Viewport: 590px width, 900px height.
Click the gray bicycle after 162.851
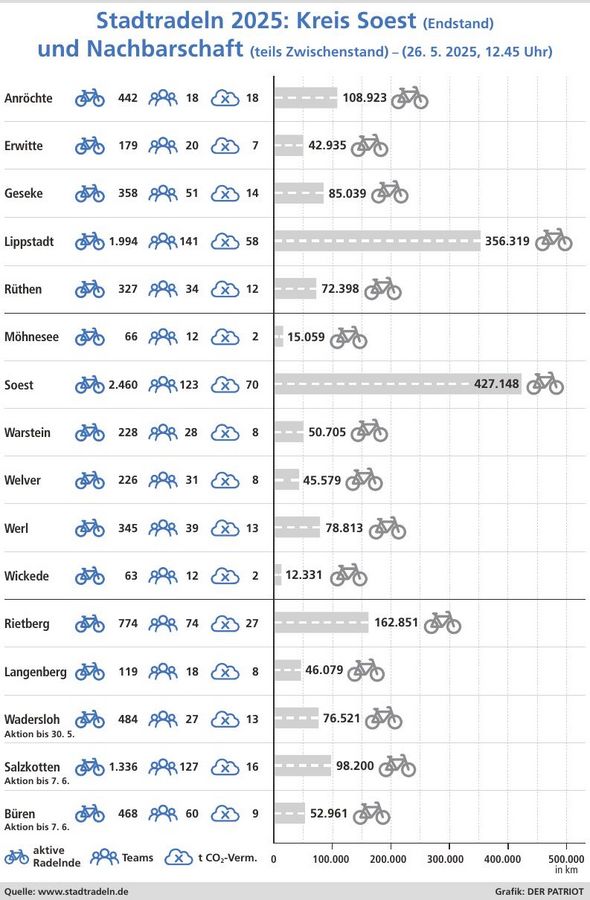pyautogui.click(x=442, y=623)
